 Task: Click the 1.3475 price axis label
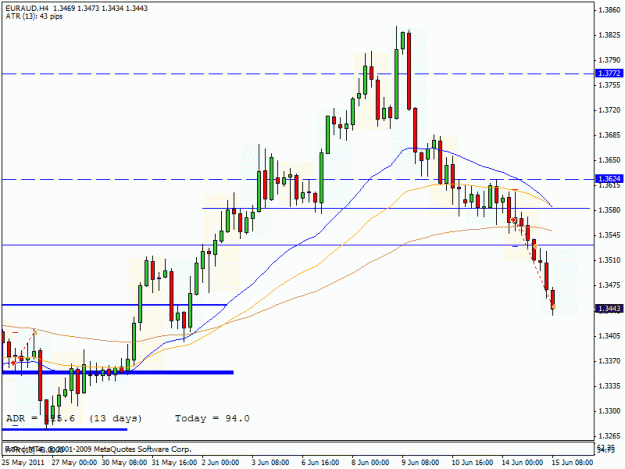point(609,285)
